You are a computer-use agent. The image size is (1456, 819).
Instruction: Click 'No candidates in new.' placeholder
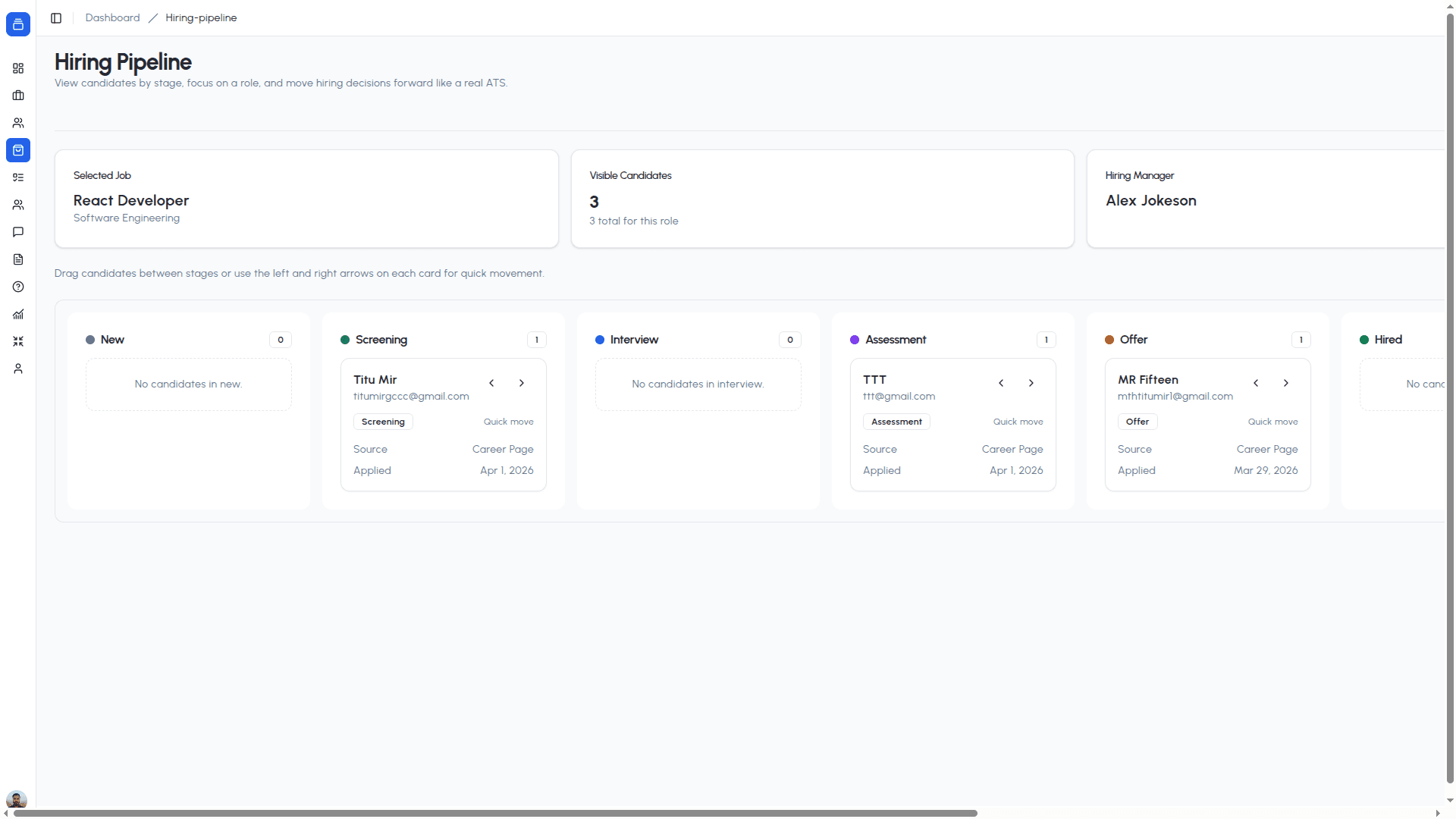tap(188, 384)
